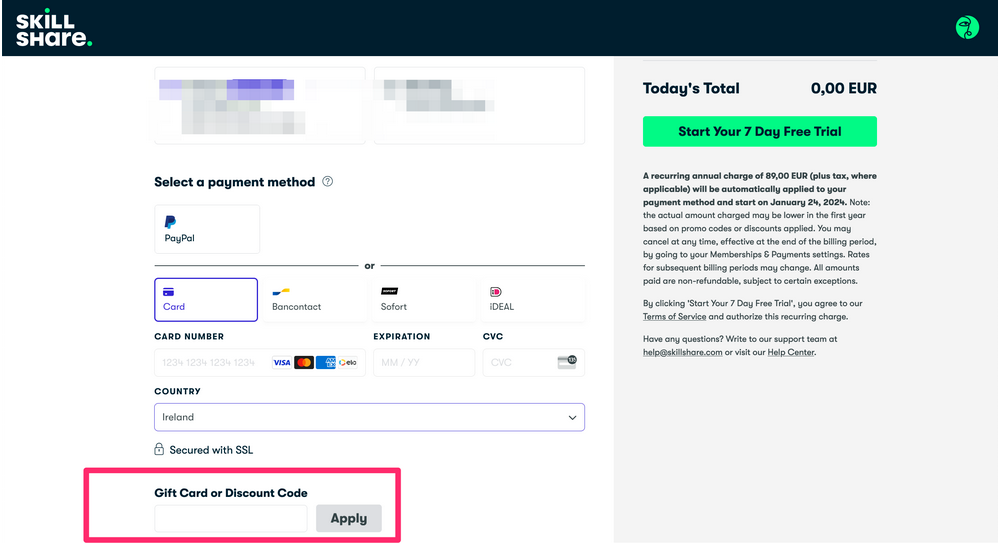998x543 pixels.
Task: Click Start Your 7 Day Free Trial
Action: (760, 131)
